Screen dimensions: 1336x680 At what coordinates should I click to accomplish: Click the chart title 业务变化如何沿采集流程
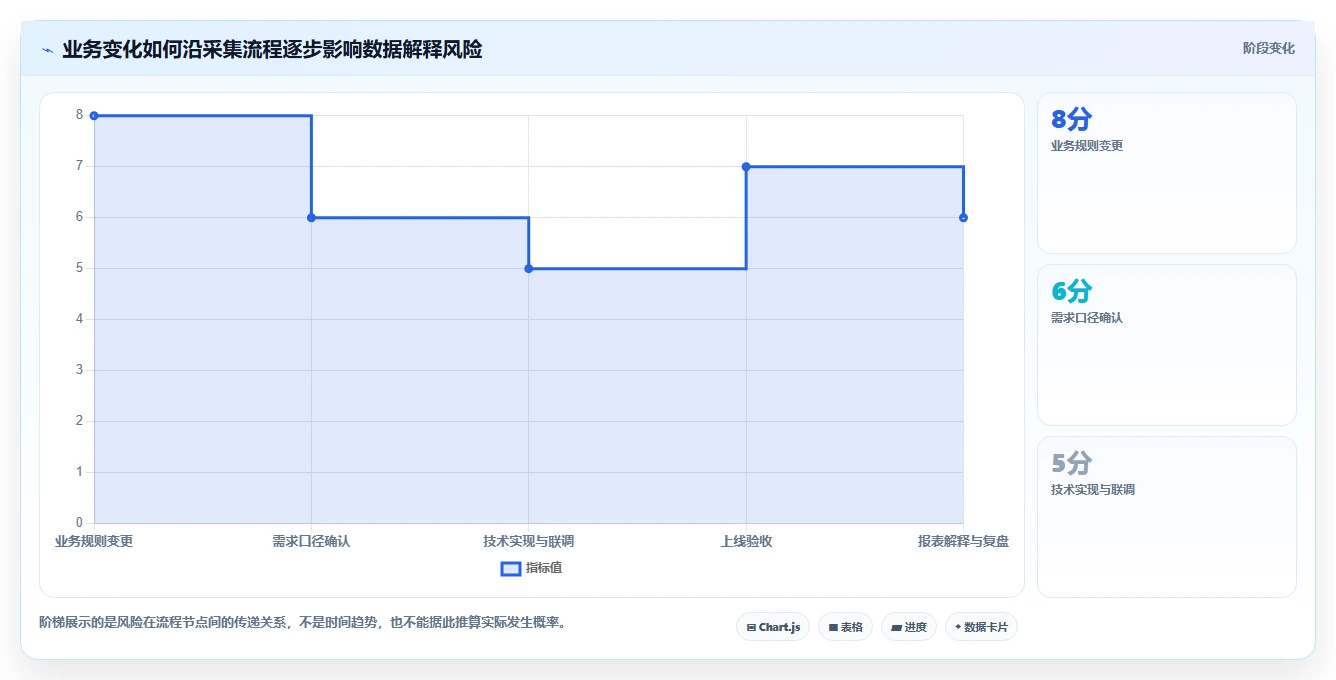272,49
